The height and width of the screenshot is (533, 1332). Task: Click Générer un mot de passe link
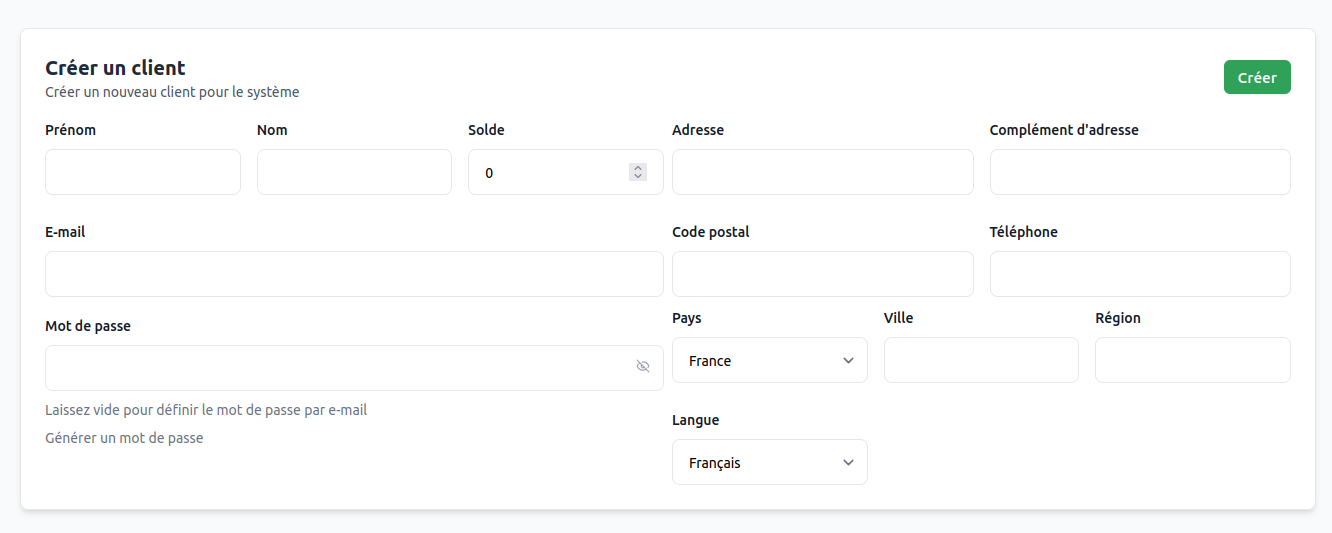click(x=124, y=438)
